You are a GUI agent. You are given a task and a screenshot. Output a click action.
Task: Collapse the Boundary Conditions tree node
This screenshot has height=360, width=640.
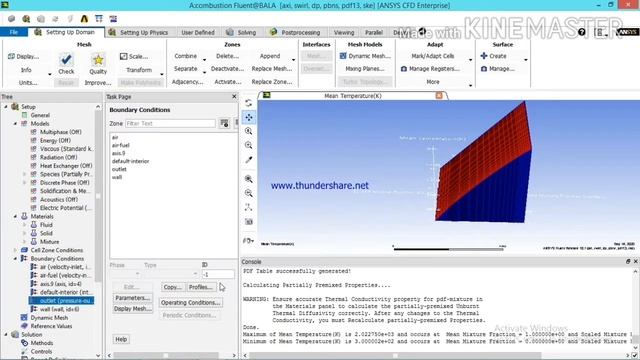(16, 258)
